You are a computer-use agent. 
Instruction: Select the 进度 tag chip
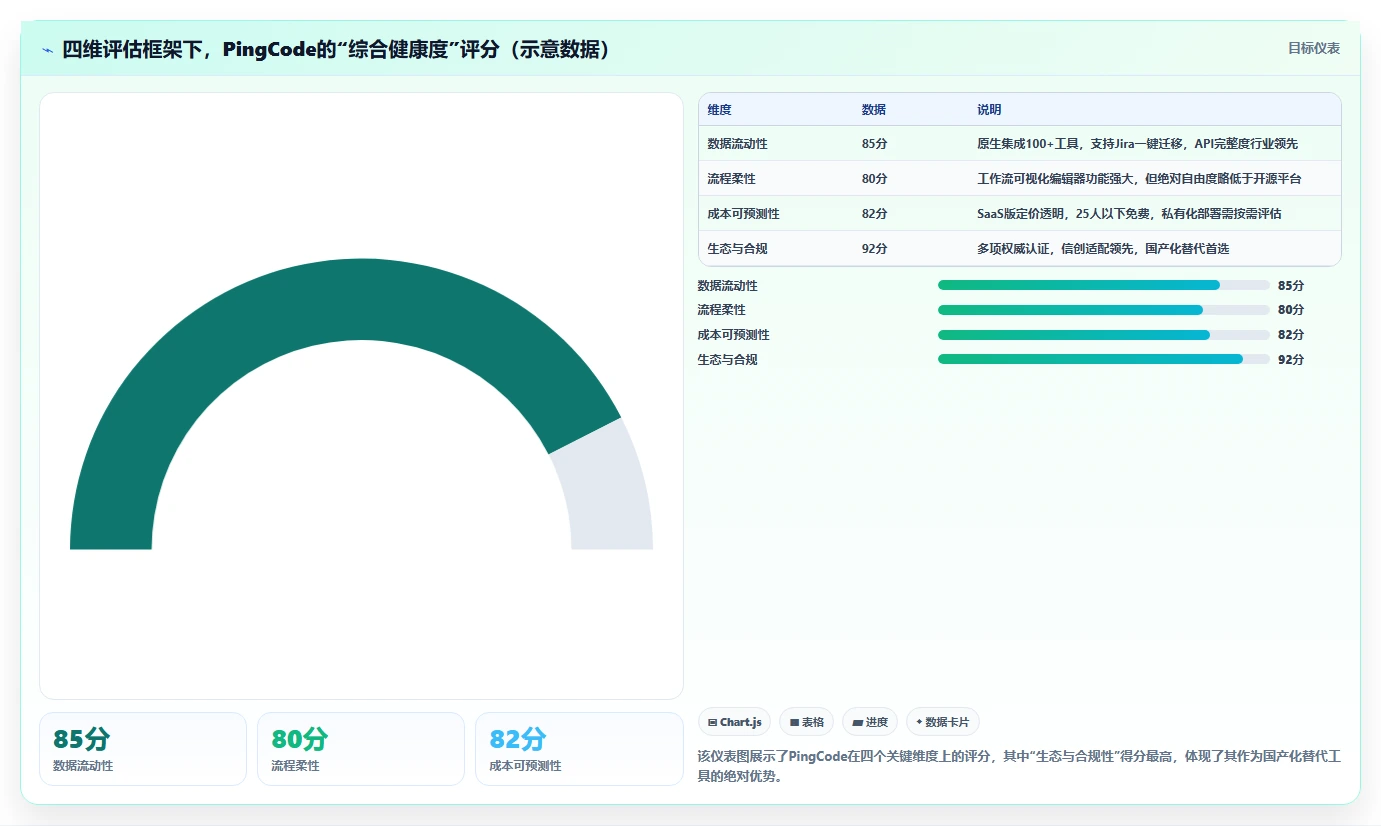click(870, 722)
